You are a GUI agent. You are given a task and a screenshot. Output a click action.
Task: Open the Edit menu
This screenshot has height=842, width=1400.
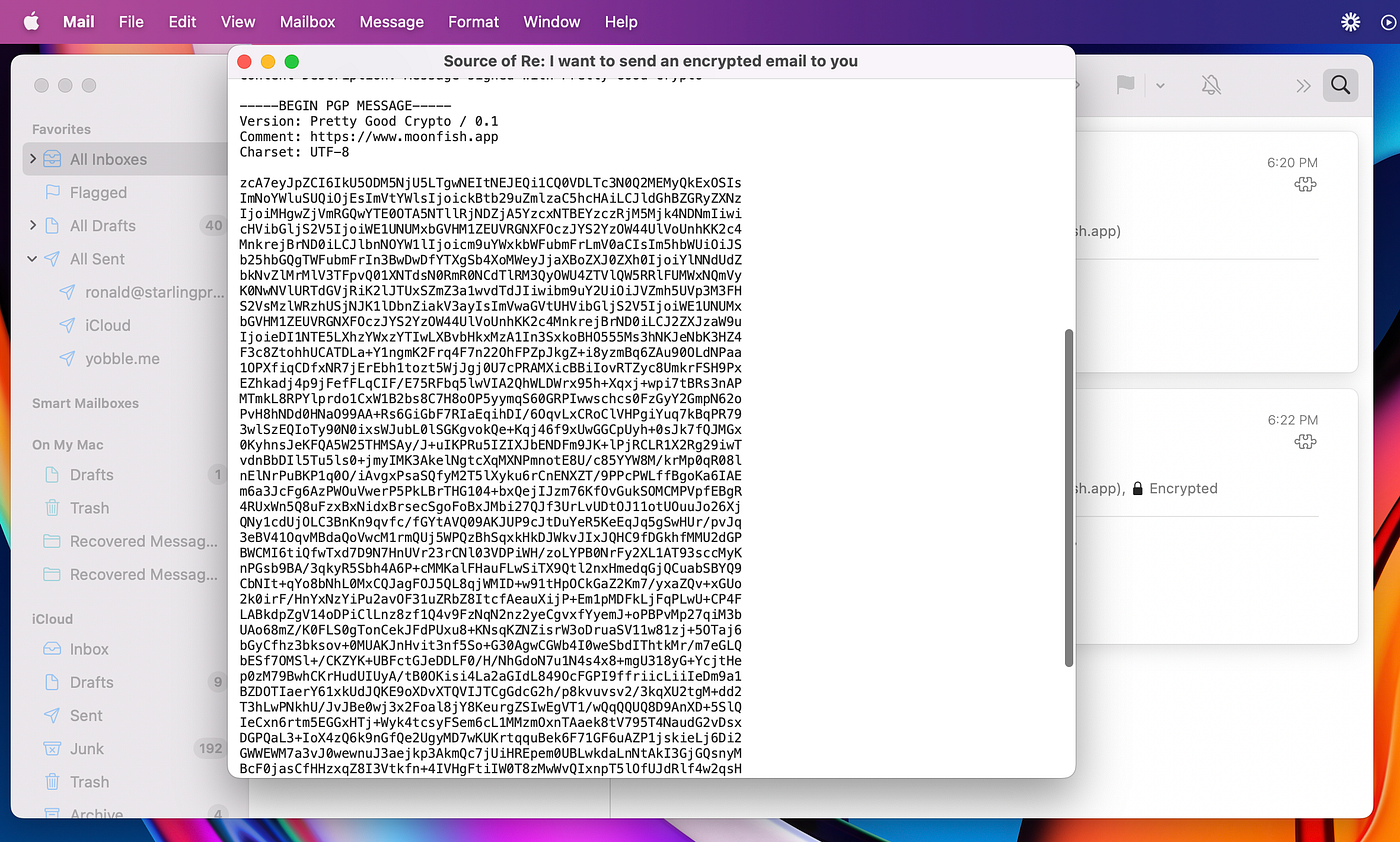(182, 21)
